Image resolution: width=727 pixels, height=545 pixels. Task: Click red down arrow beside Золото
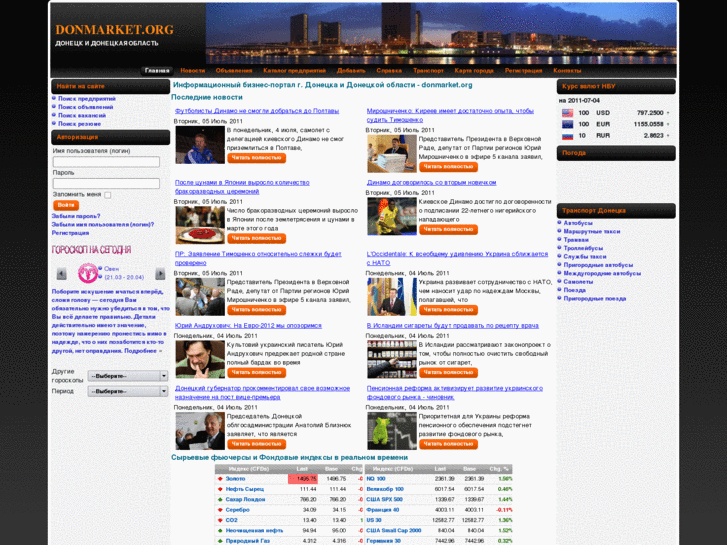point(220,479)
